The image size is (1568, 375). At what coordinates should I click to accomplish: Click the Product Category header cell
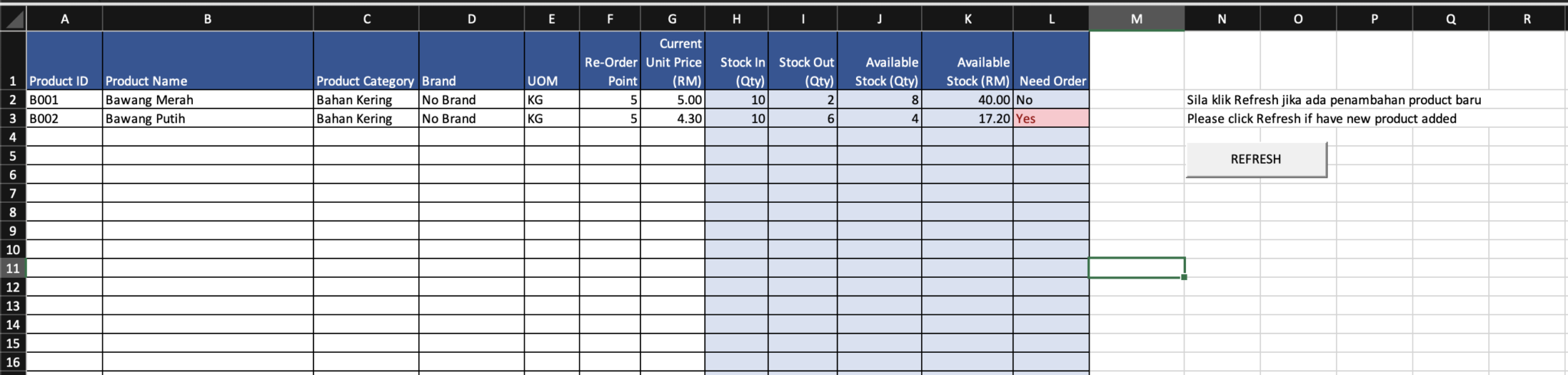pos(366,61)
